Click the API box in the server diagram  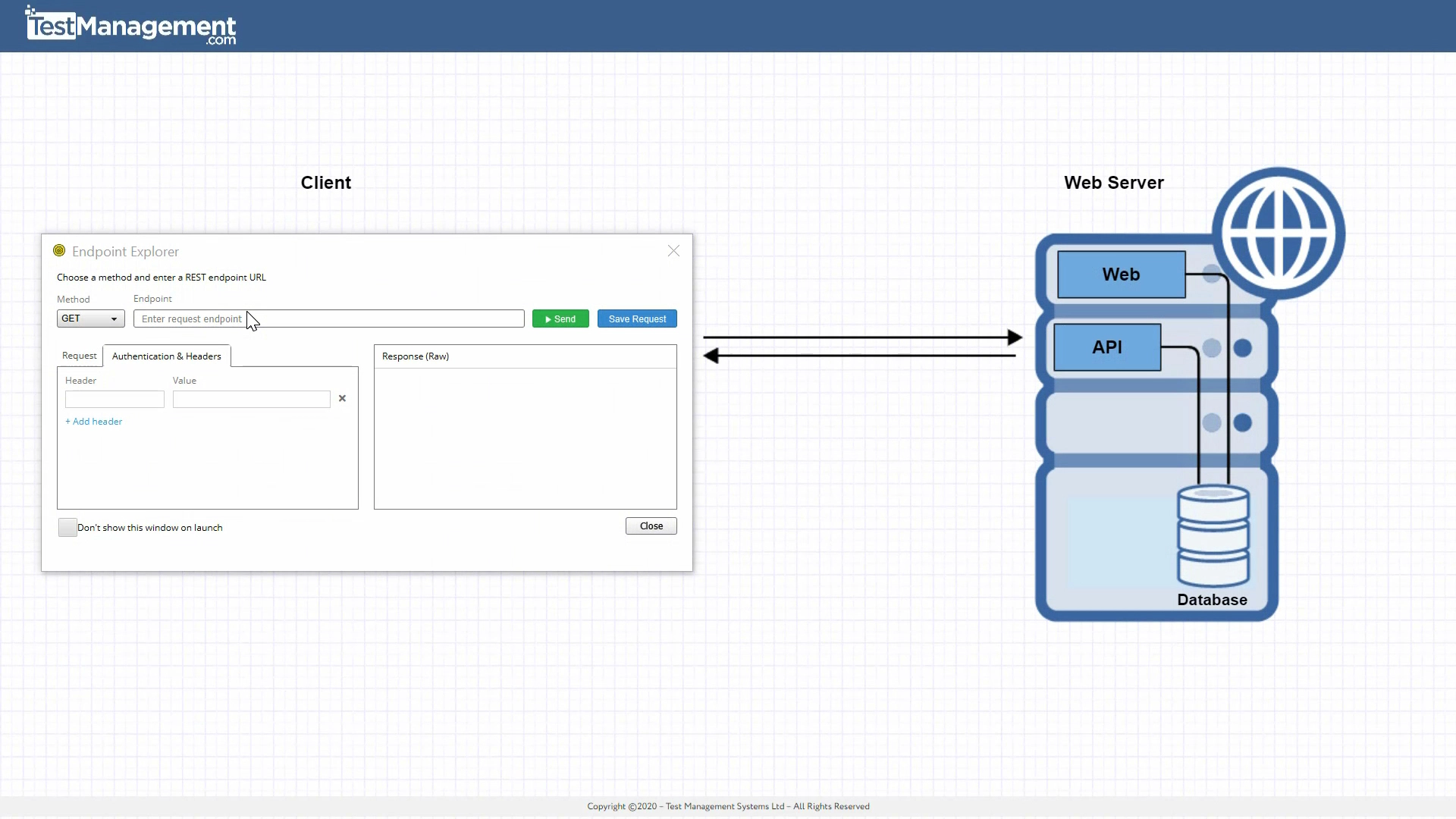(1107, 347)
